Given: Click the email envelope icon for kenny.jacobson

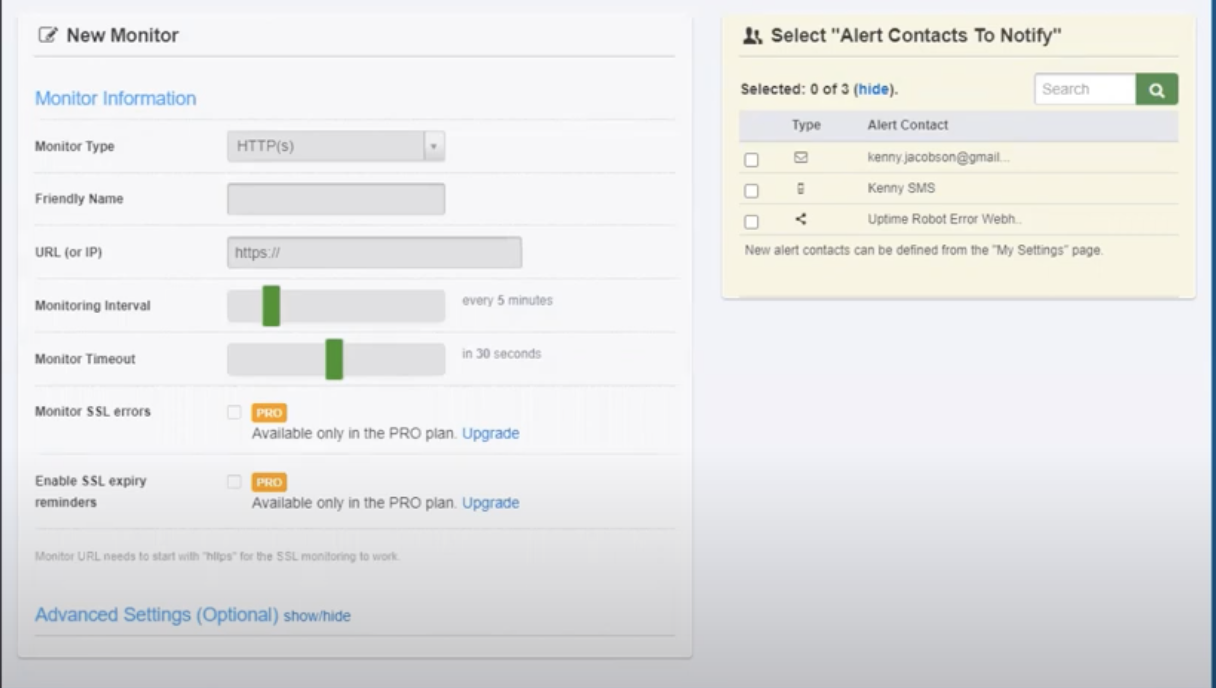Looking at the screenshot, I should [x=800, y=157].
